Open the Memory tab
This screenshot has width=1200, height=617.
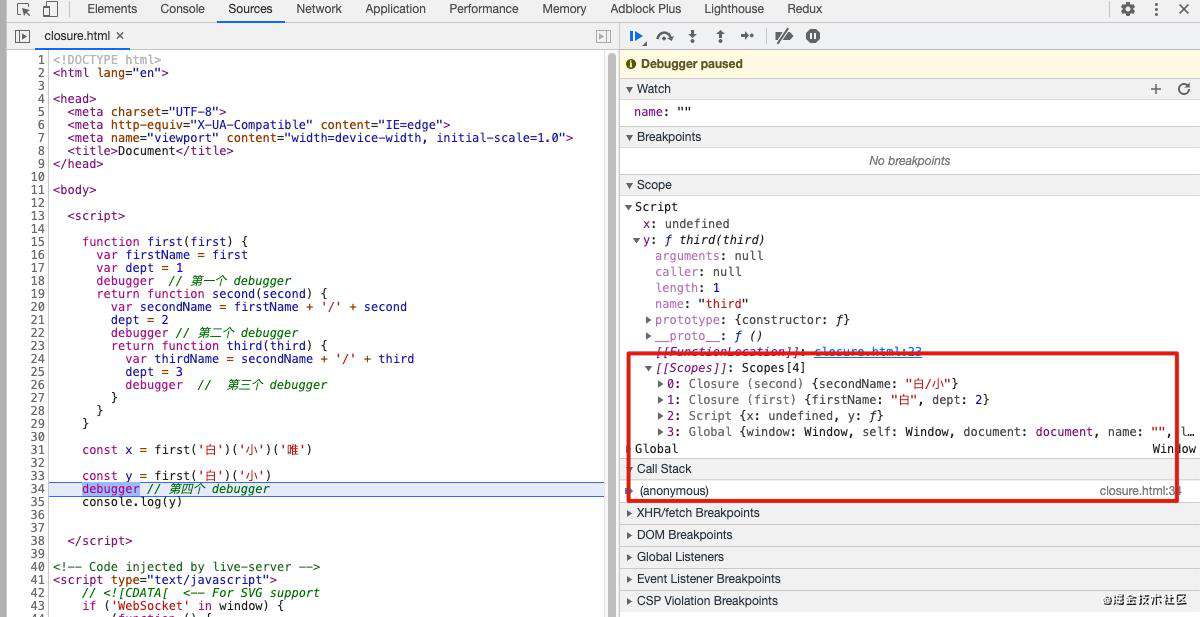(x=564, y=9)
